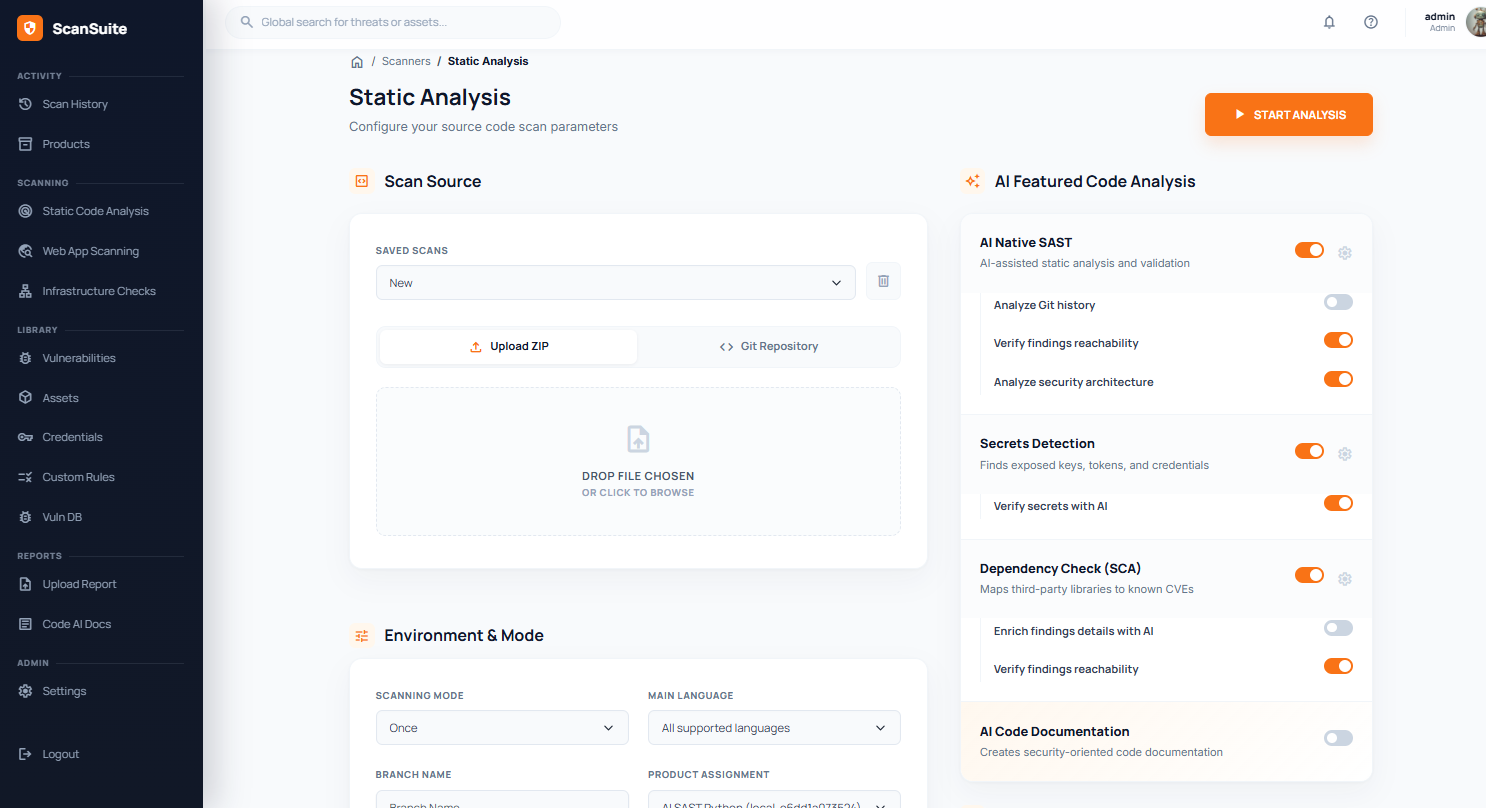Click the file upload icon in drop zone
Image resolution: width=1486 pixels, height=808 pixels.
[638, 439]
